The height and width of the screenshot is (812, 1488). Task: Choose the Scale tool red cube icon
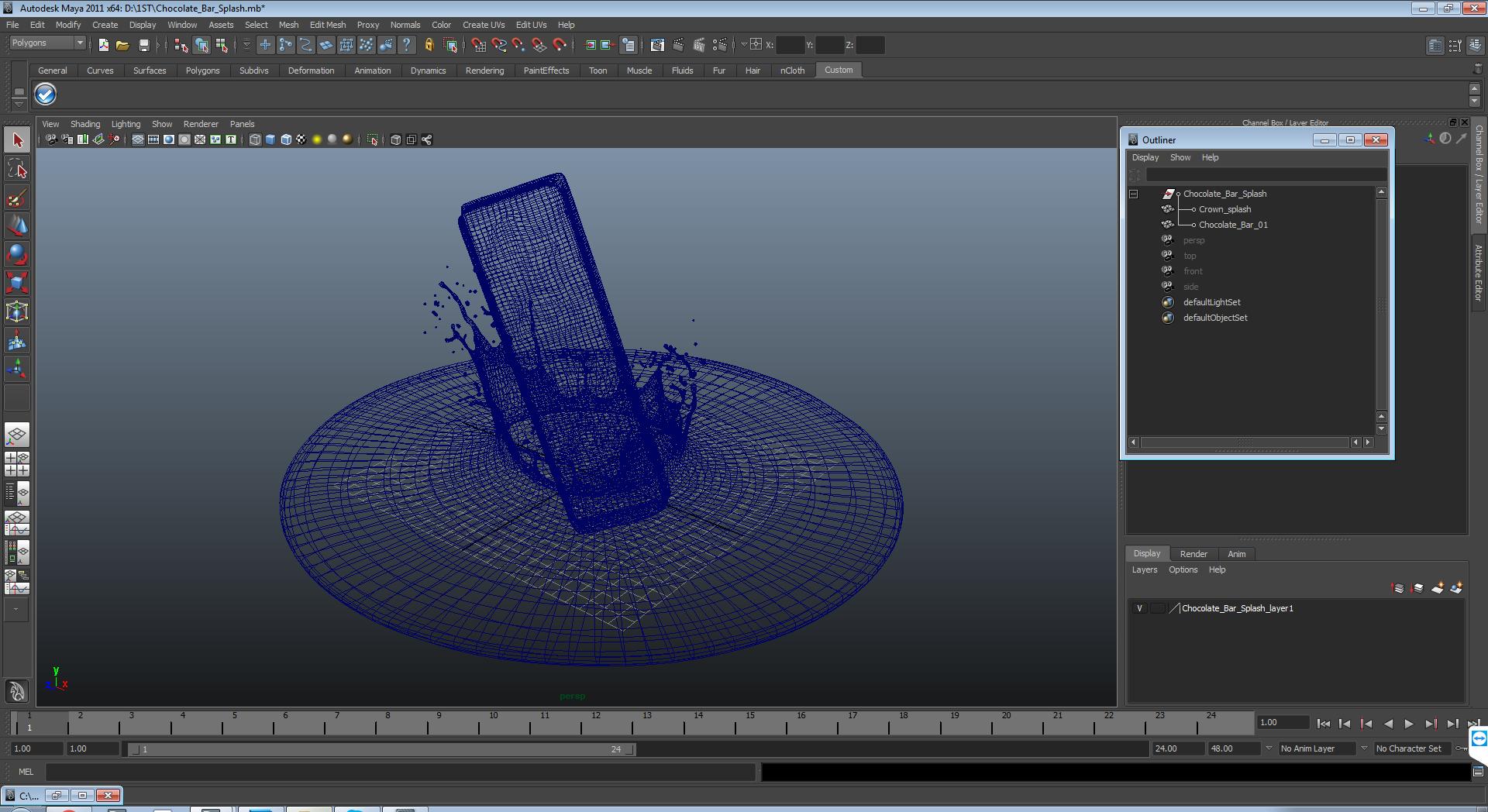tap(17, 283)
